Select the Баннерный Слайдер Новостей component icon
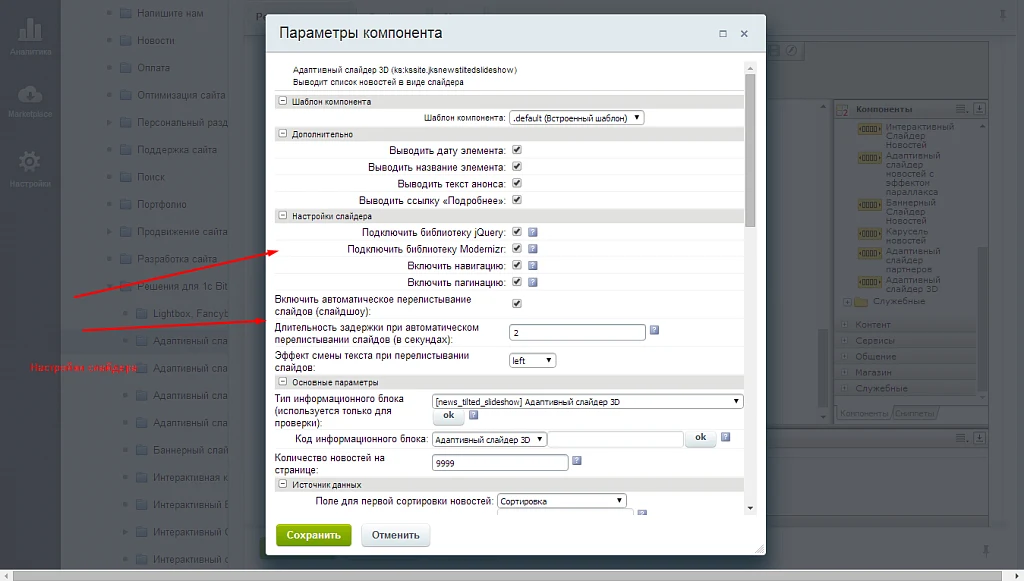This screenshot has height=581, width=1024. pyautogui.click(x=869, y=205)
